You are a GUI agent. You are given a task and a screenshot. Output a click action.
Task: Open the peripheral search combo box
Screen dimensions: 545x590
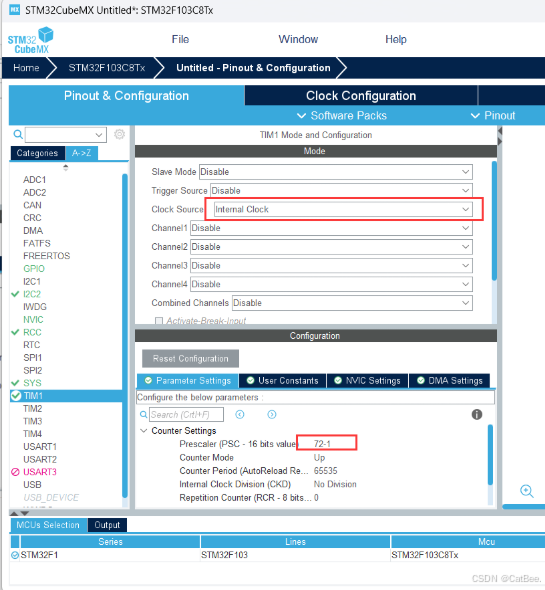tap(66, 134)
